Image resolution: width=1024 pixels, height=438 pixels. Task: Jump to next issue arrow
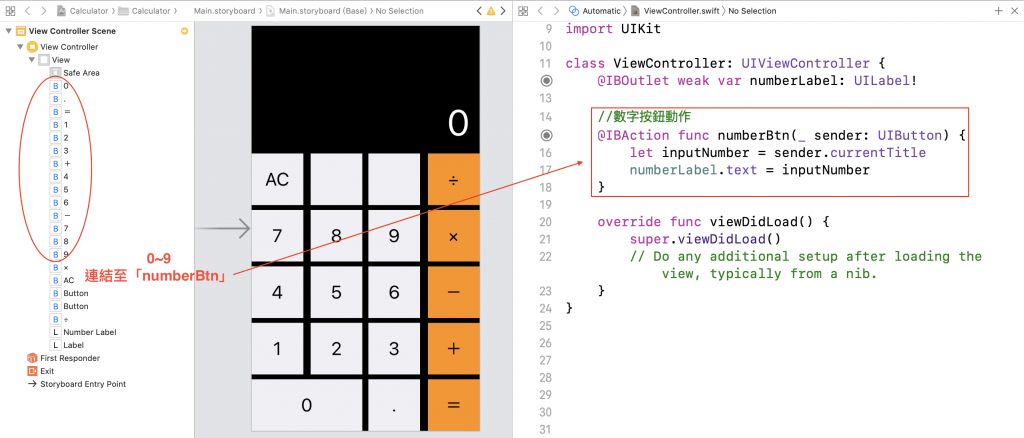pos(502,11)
